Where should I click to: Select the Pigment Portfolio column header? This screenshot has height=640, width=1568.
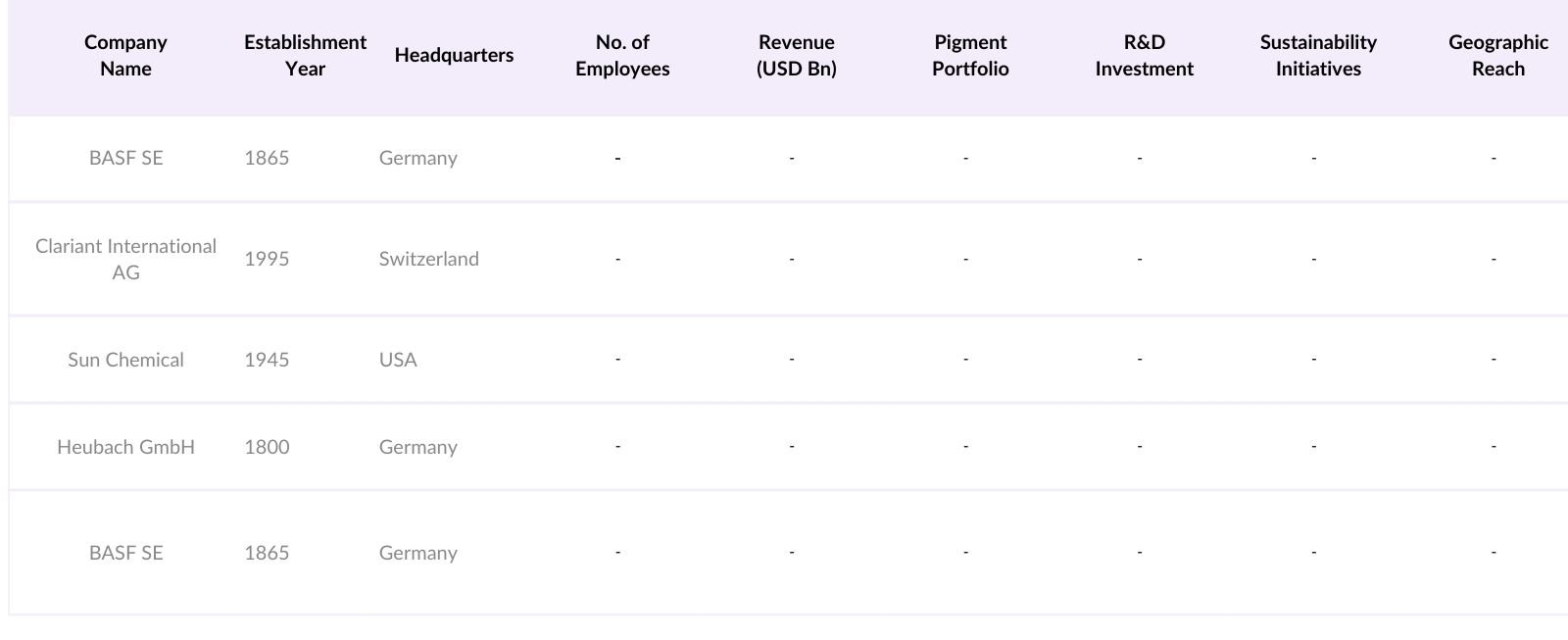click(x=970, y=56)
